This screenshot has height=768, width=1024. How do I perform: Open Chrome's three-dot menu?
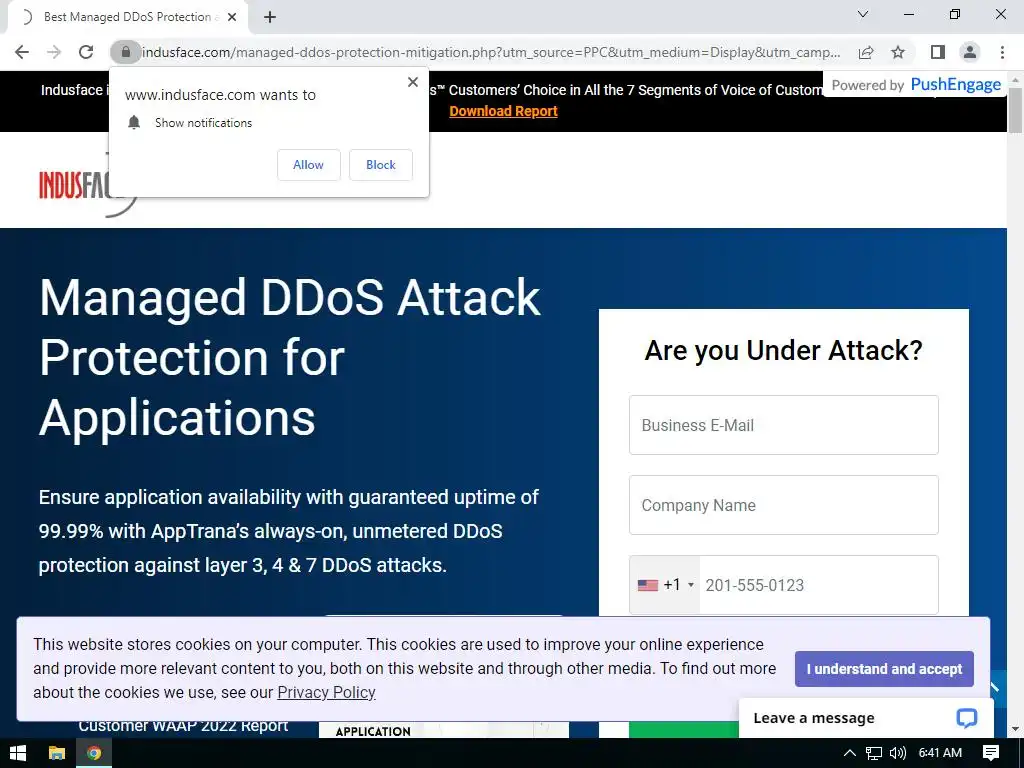(x=1002, y=52)
